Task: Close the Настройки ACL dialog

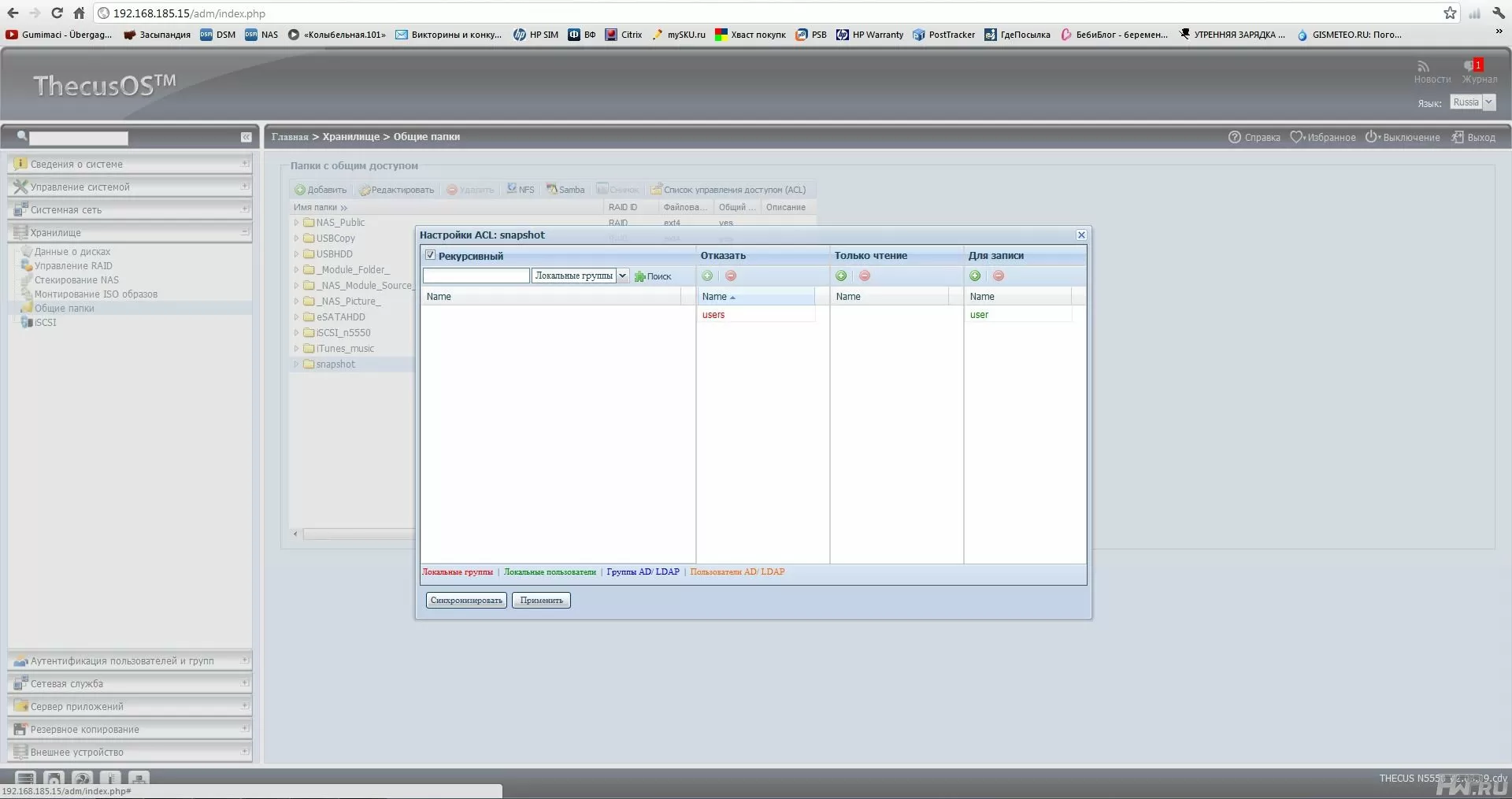Action: pyautogui.click(x=1081, y=235)
